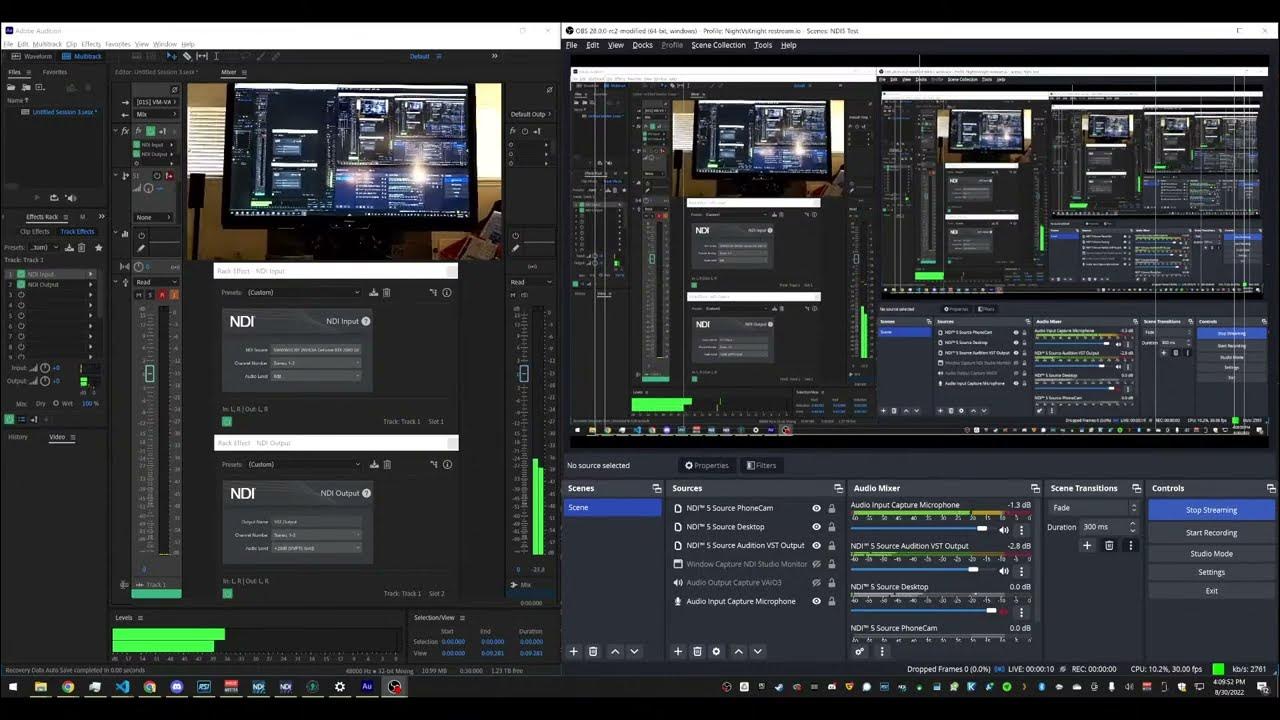1280x720 pixels.
Task: Open Audition Multitrack menu
Action: [x=47, y=44]
